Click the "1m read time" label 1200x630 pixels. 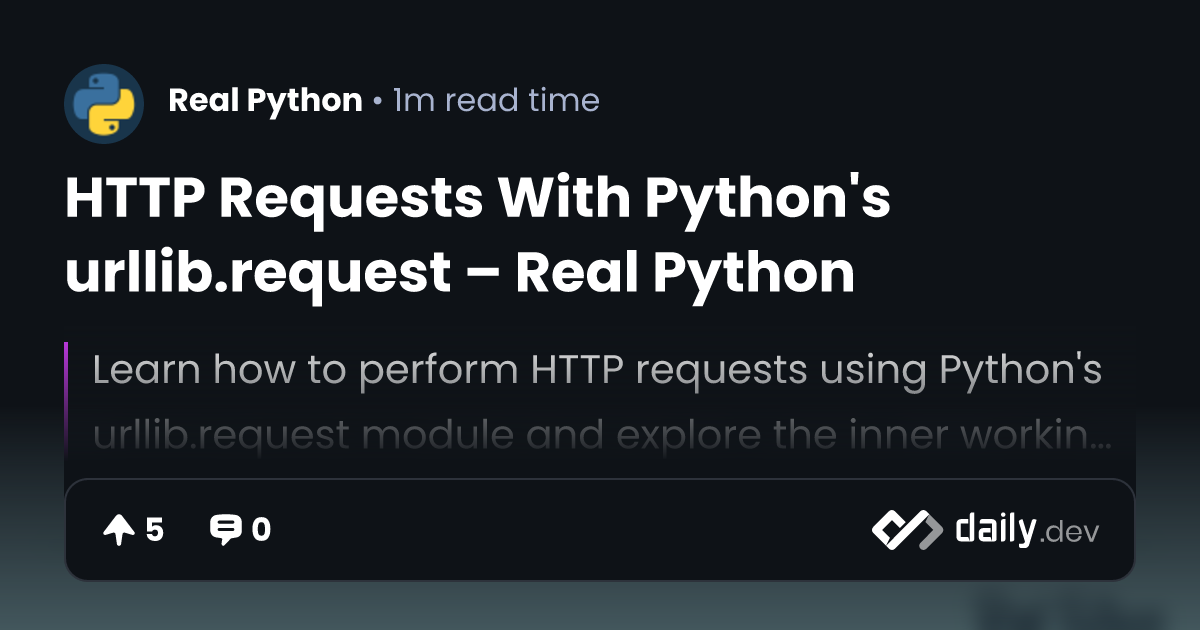pyautogui.click(x=496, y=100)
